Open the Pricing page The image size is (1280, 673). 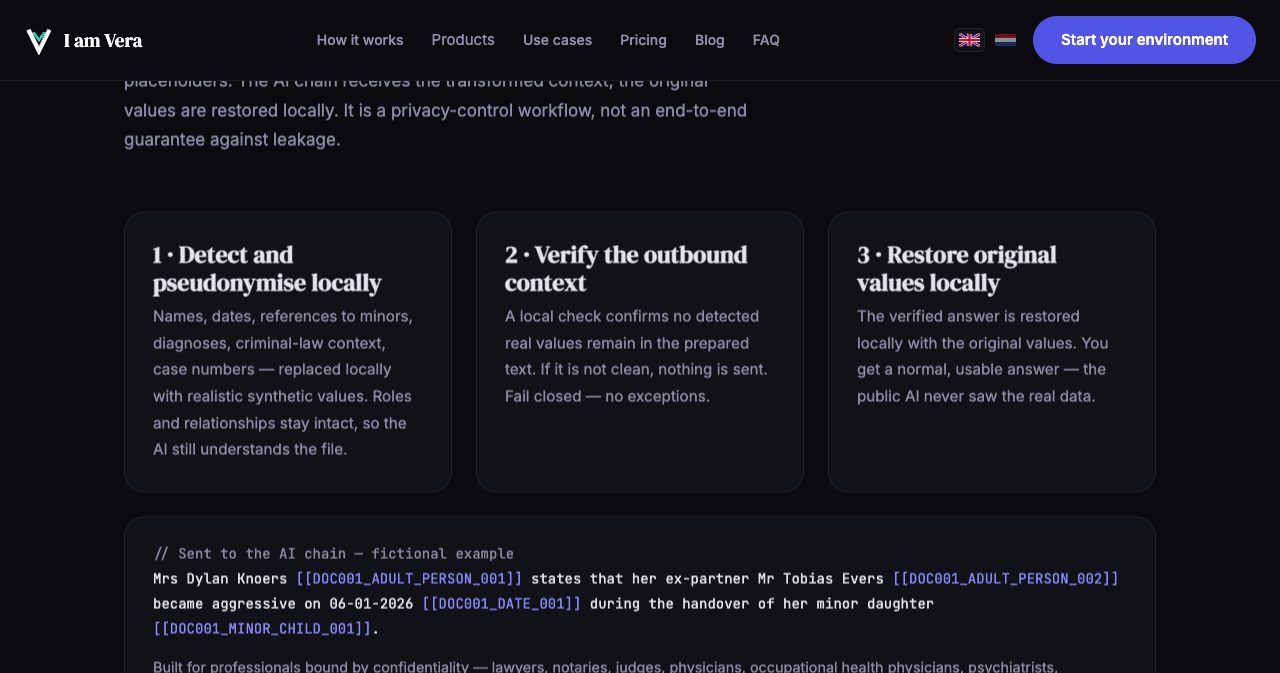[643, 40]
